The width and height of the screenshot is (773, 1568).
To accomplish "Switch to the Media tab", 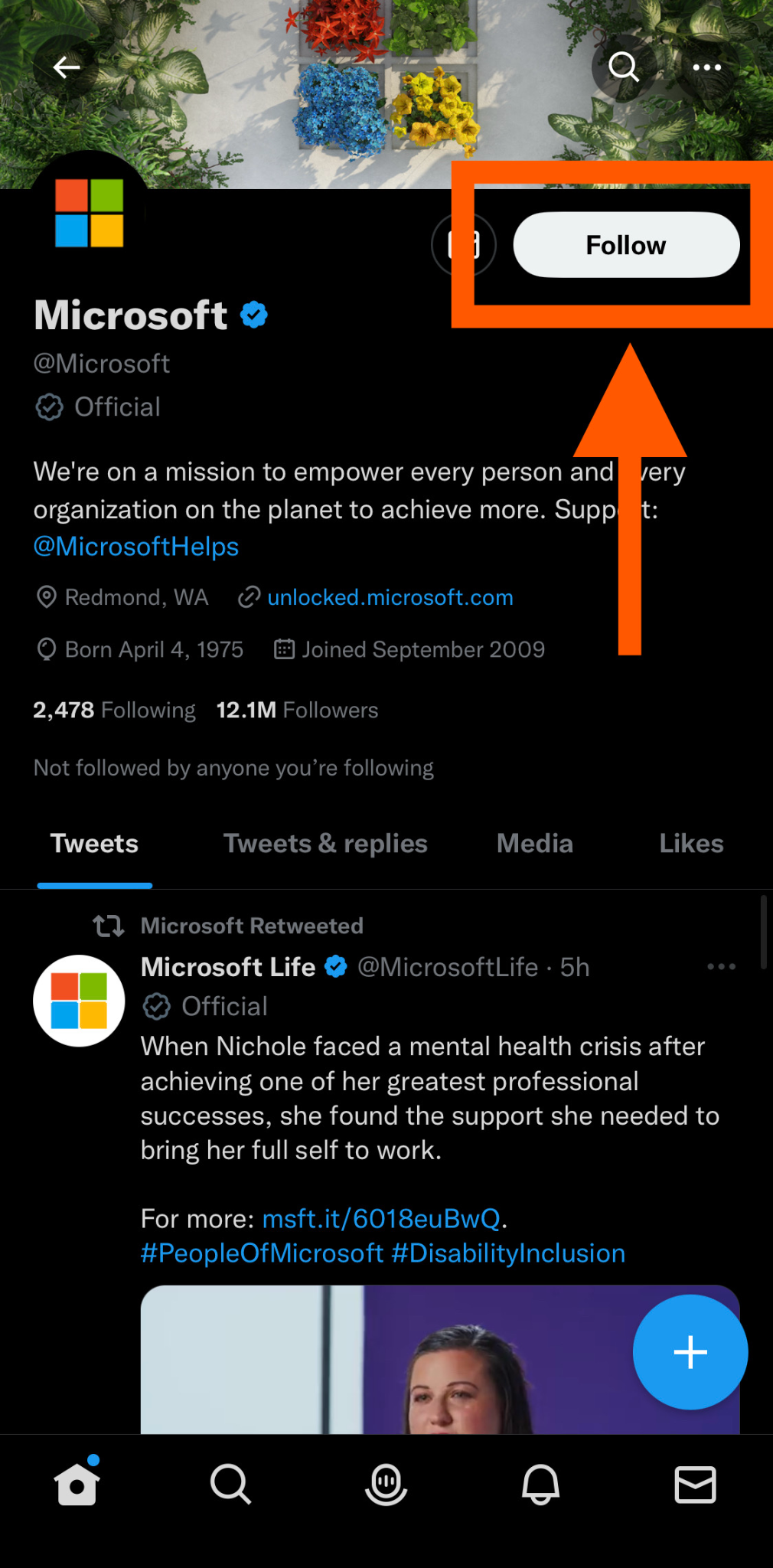I will click(x=534, y=843).
